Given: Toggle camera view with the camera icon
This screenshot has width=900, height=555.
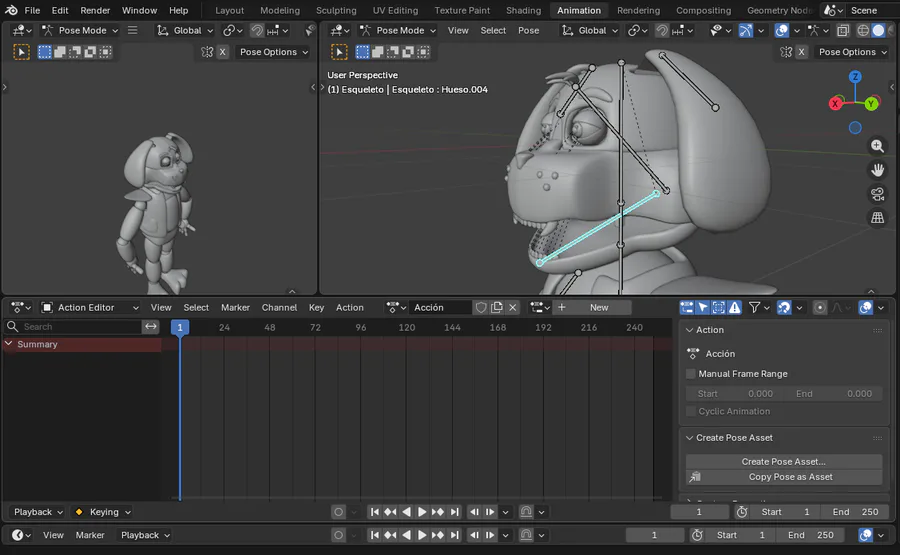Looking at the screenshot, I should (x=877, y=194).
